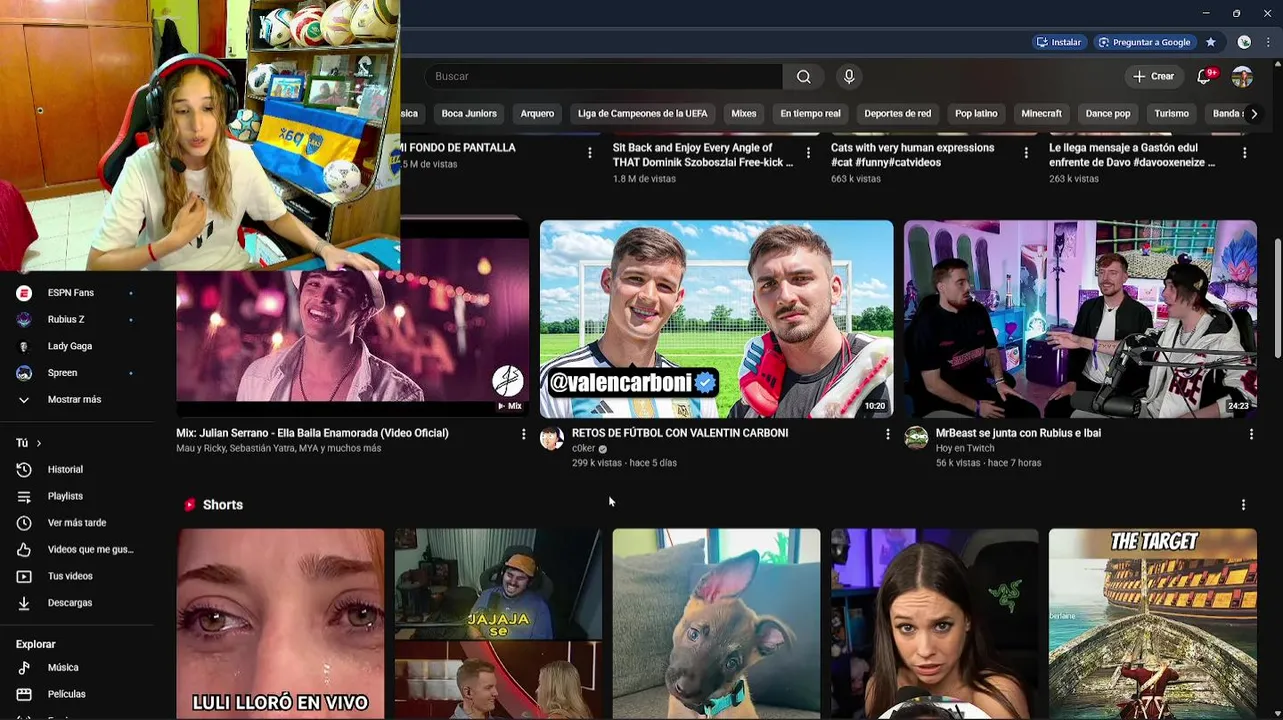The height and width of the screenshot is (720, 1283).
Task: Bookmark this page with the star icon
Action: point(1211,42)
